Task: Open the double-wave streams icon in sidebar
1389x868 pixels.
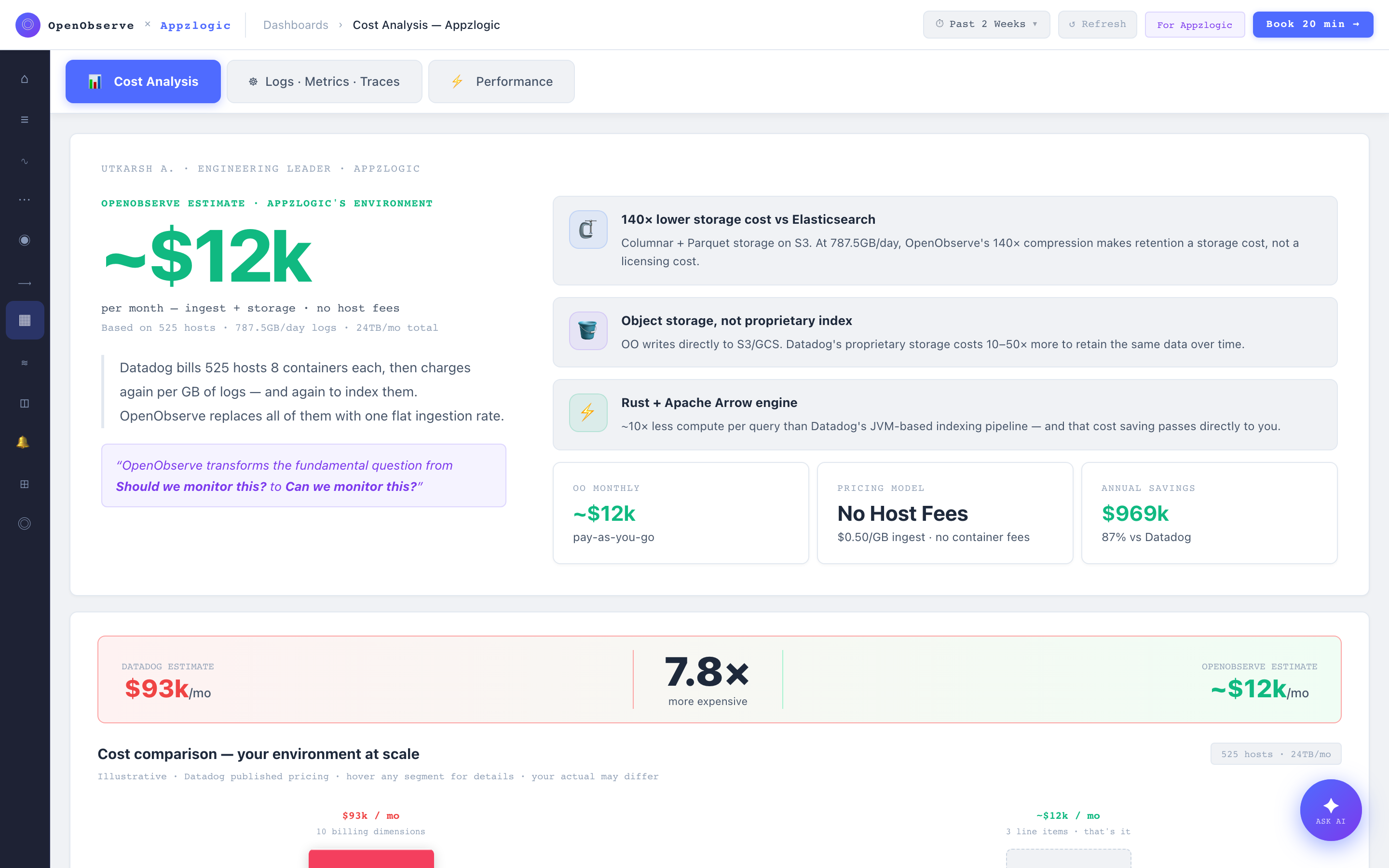Action: pyautogui.click(x=25, y=363)
